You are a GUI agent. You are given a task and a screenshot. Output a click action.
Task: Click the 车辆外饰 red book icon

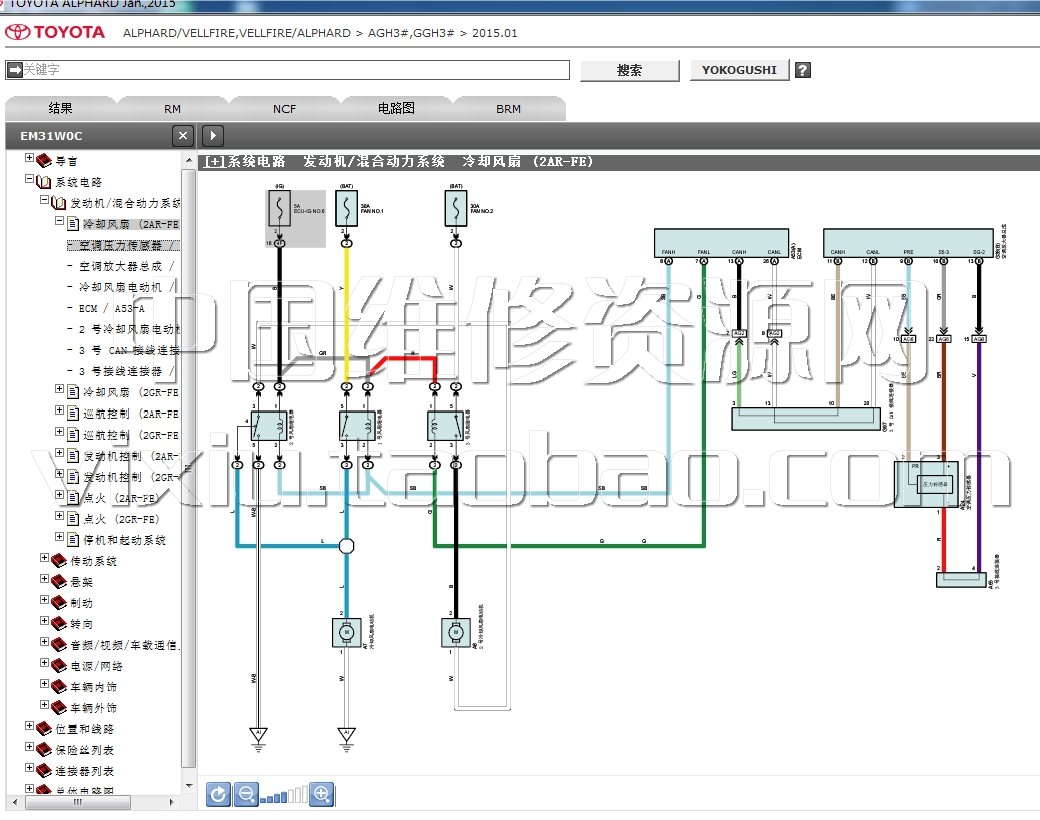tap(59, 708)
